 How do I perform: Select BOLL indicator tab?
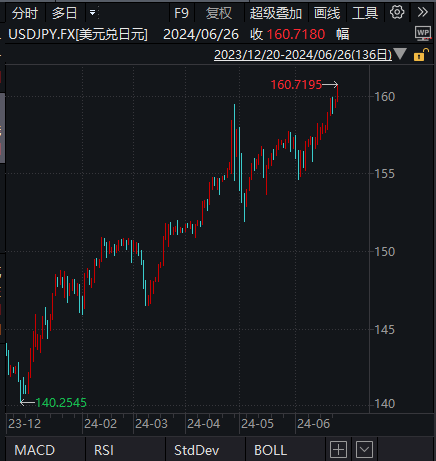(x=270, y=450)
